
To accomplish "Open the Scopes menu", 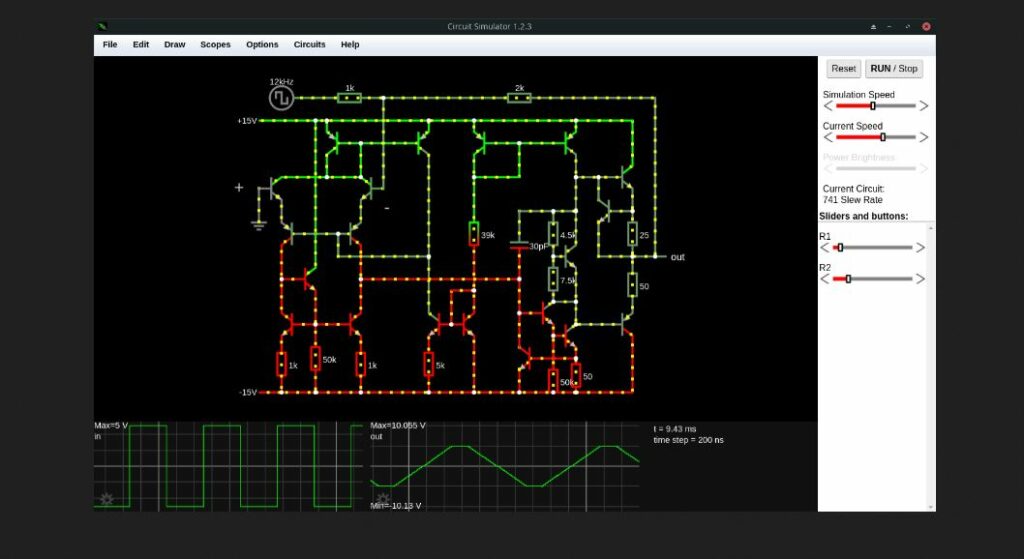I will tap(215, 44).
